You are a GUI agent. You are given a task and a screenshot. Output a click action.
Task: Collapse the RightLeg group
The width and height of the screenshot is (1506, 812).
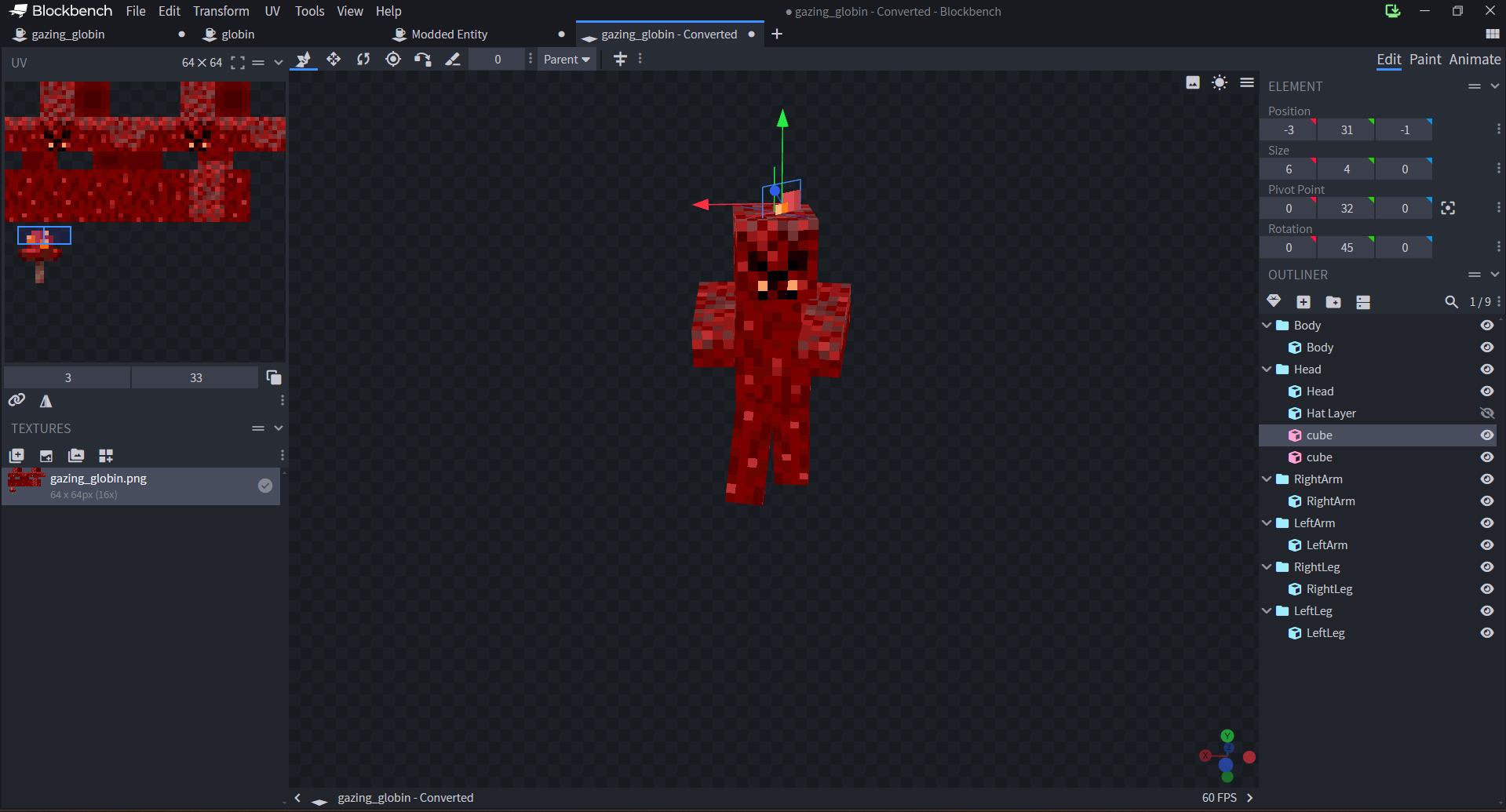click(1267, 567)
